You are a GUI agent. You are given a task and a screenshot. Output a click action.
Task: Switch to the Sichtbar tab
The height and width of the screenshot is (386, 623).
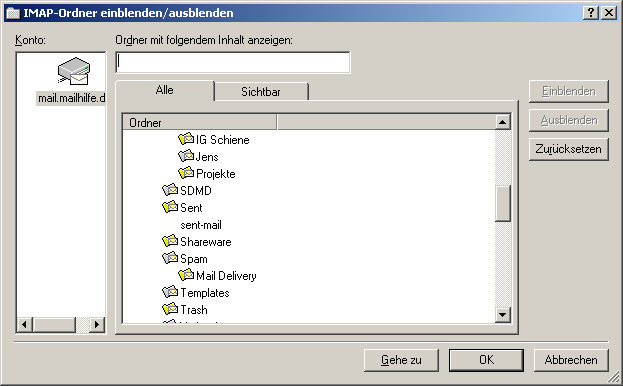click(x=261, y=92)
